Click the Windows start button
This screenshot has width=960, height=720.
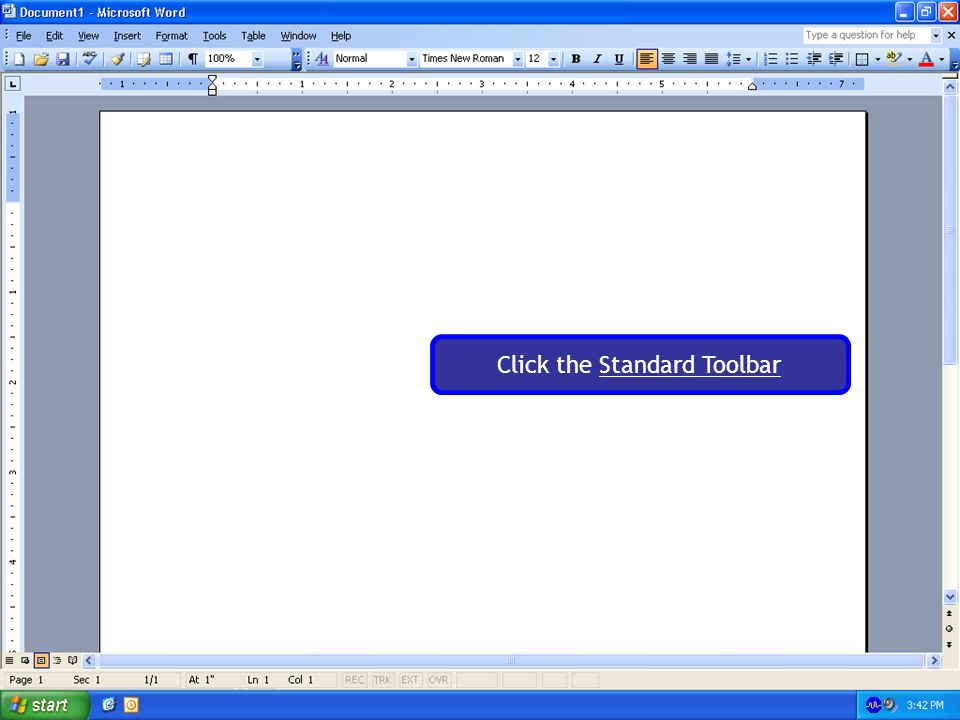pyautogui.click(x=45, y=705)
